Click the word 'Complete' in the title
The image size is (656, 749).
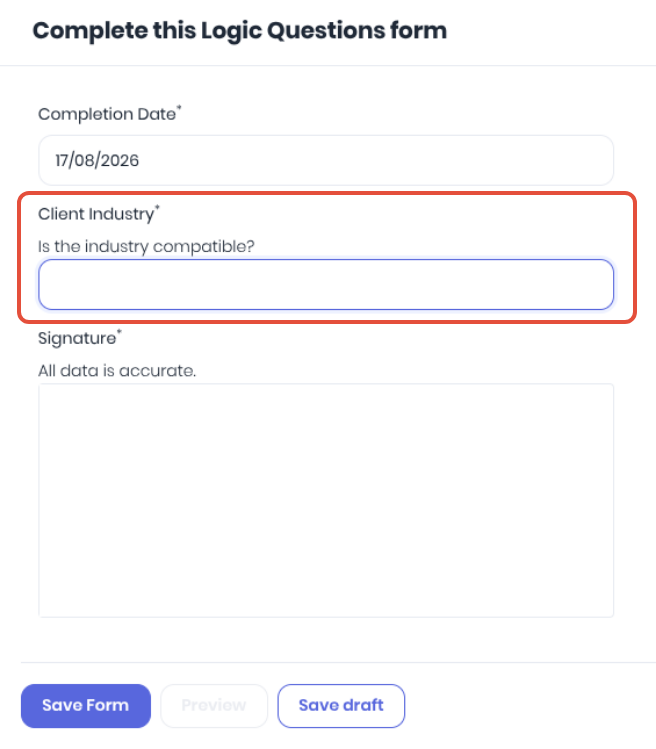click(90, 31)
